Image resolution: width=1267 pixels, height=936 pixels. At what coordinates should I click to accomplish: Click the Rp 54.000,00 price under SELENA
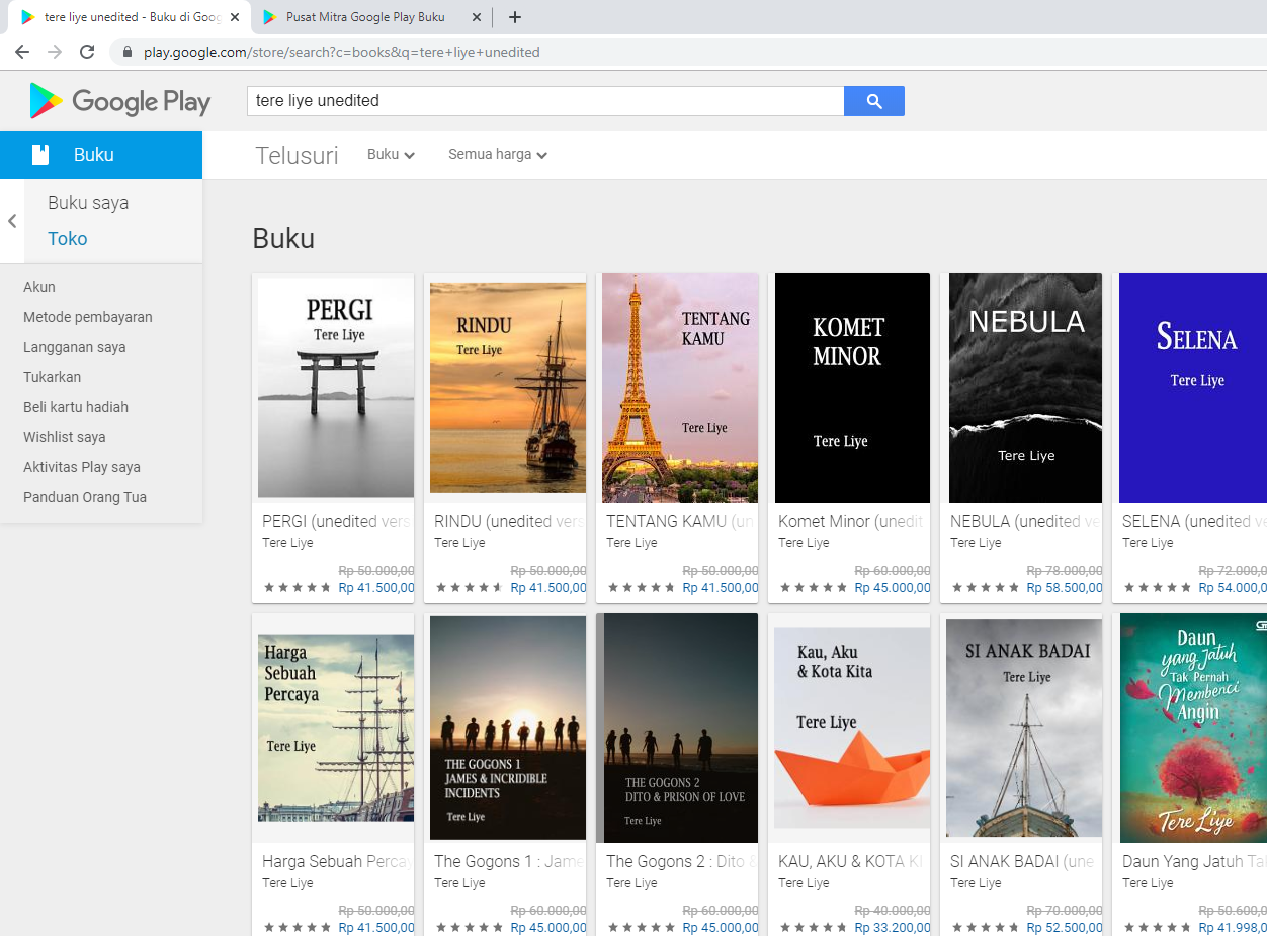click(x=1232, y=588)
